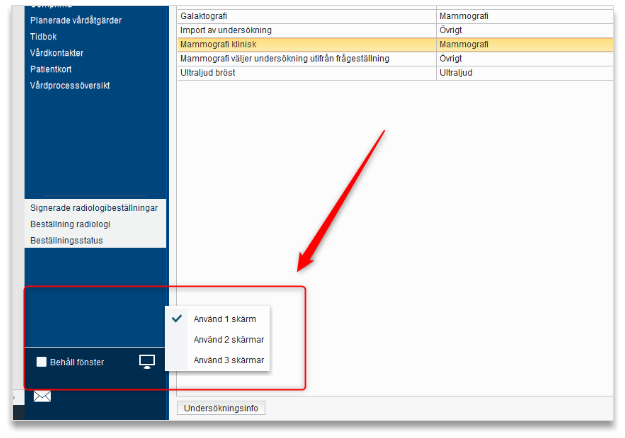The width and height of the screenshot is (625, 438).
Task: Open Vårdkontakter sidebar item
Action: tap(58, 52)
